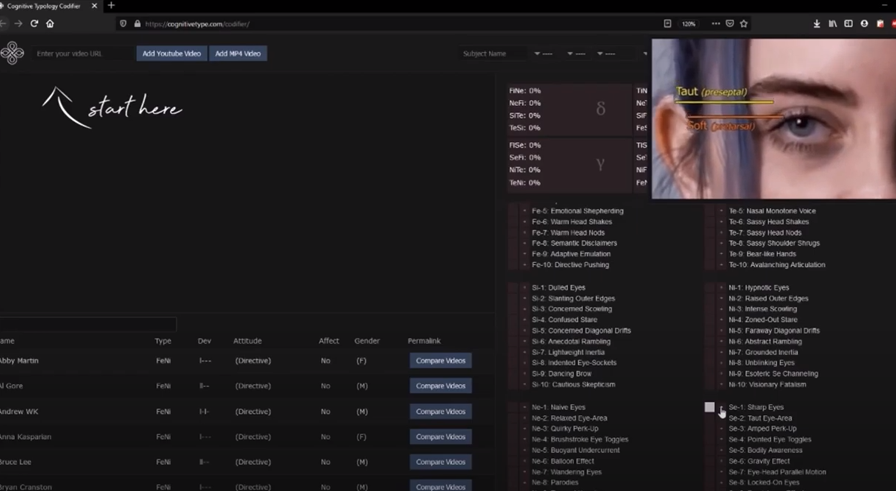Sort table by the Dev column header

(205, 341)
